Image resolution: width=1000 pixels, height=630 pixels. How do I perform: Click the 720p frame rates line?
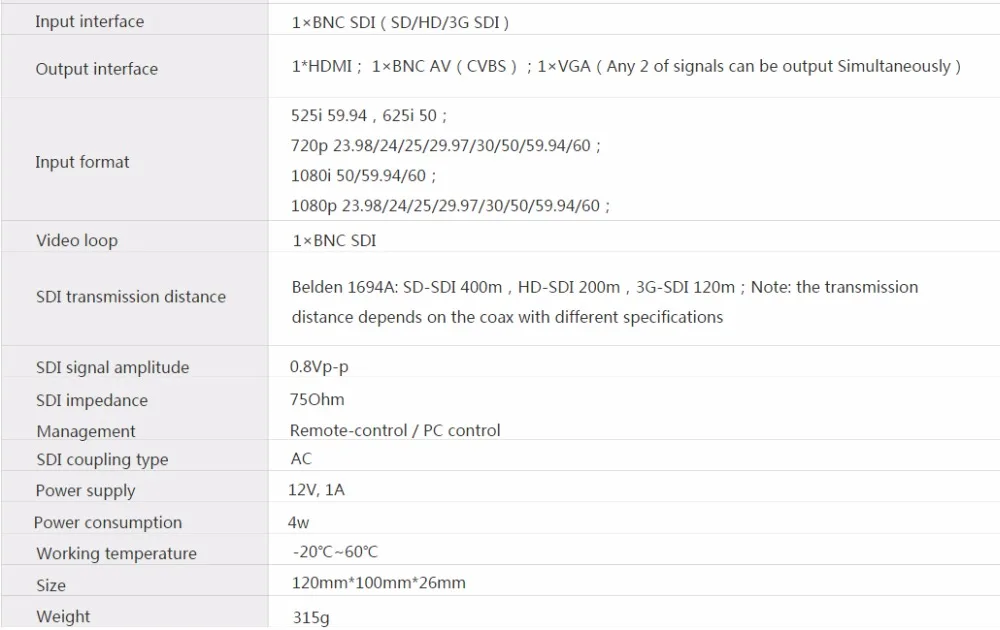tap(445, 145)
